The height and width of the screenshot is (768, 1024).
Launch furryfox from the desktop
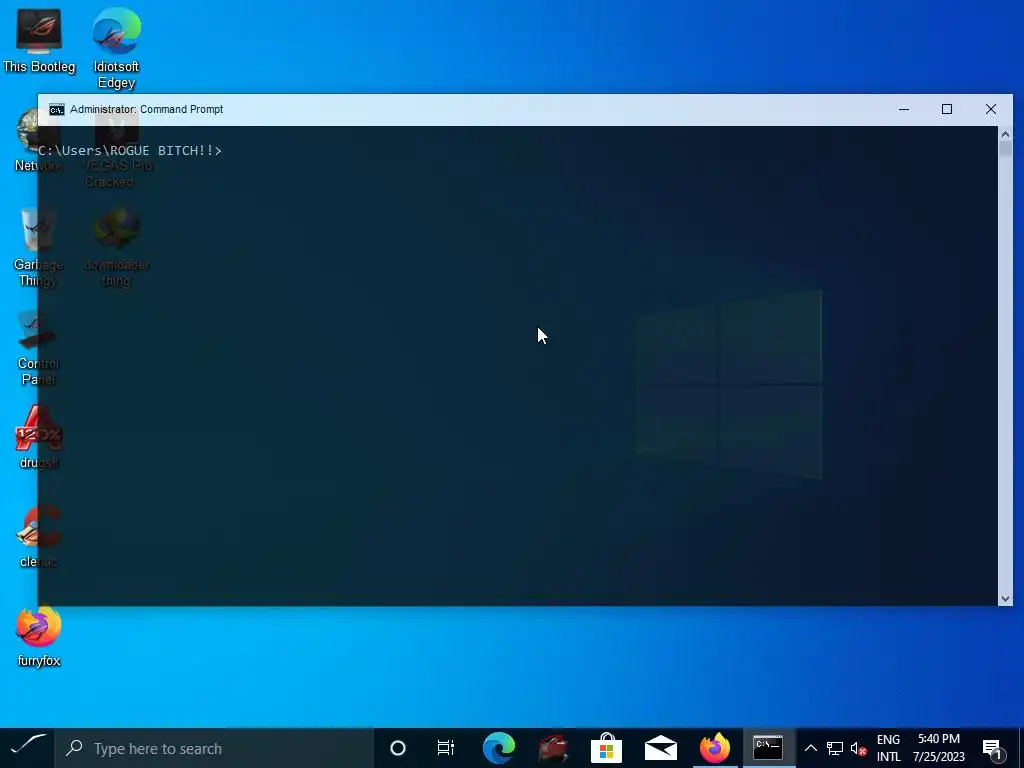pos(39,636)
